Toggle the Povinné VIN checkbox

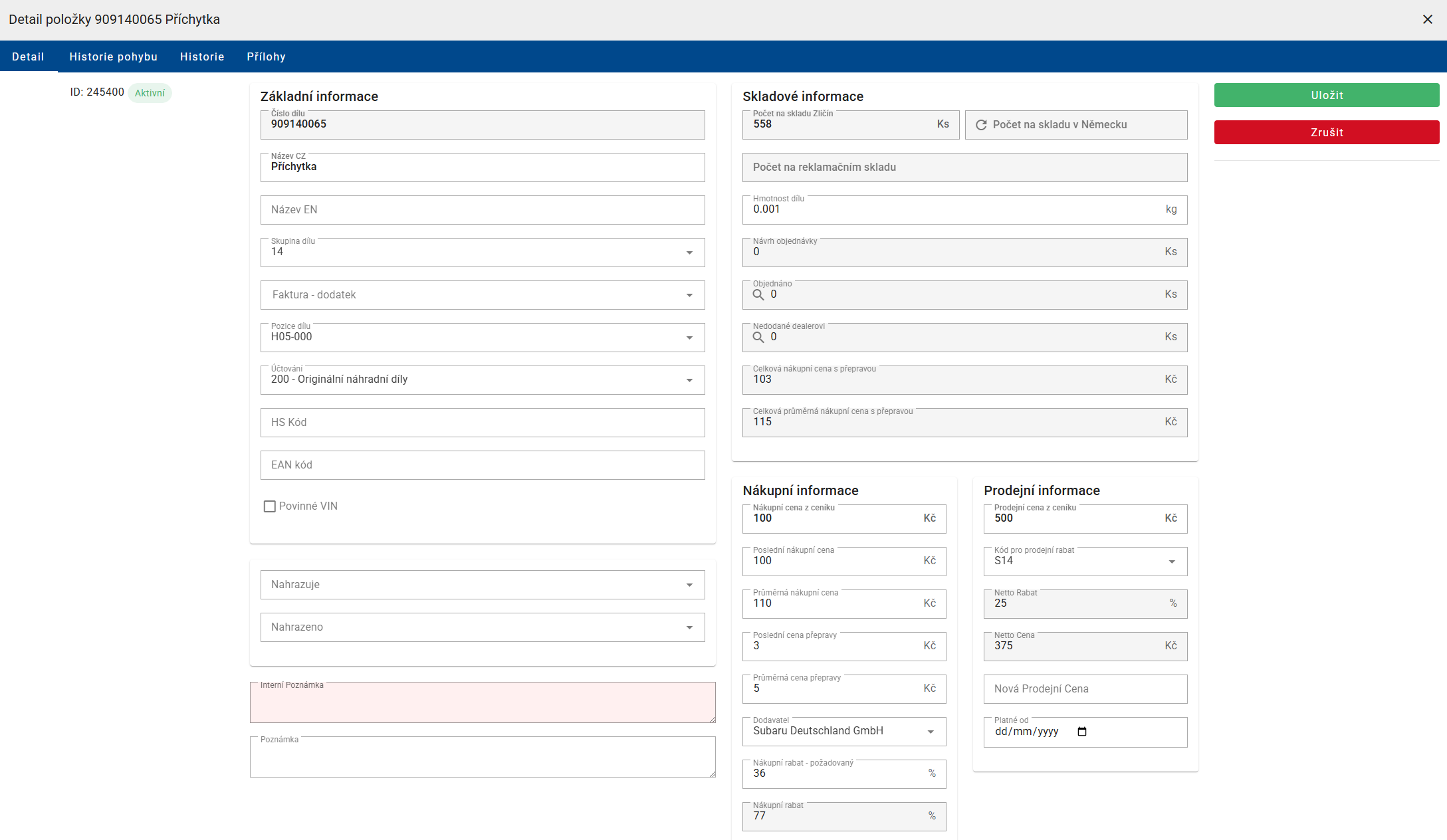tap(270, 506)
